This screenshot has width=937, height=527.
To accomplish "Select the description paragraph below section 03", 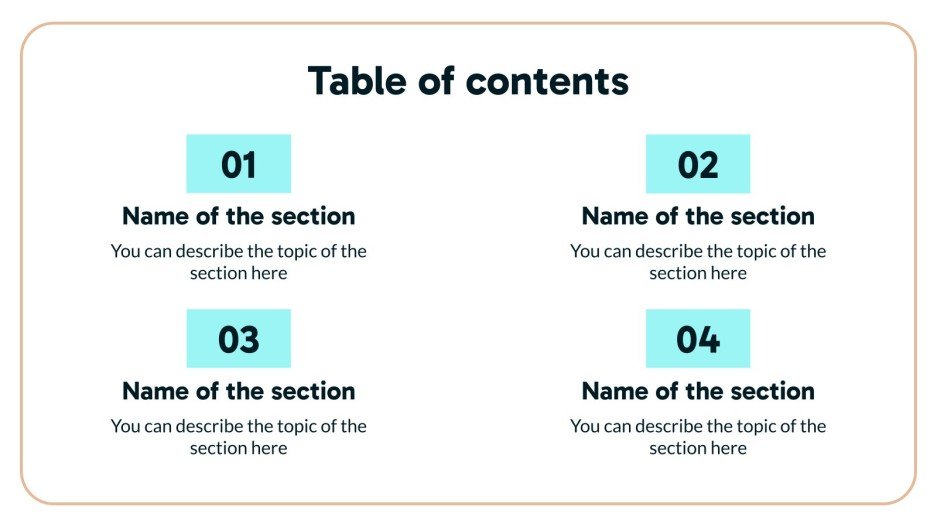I will tap(238, 436).
